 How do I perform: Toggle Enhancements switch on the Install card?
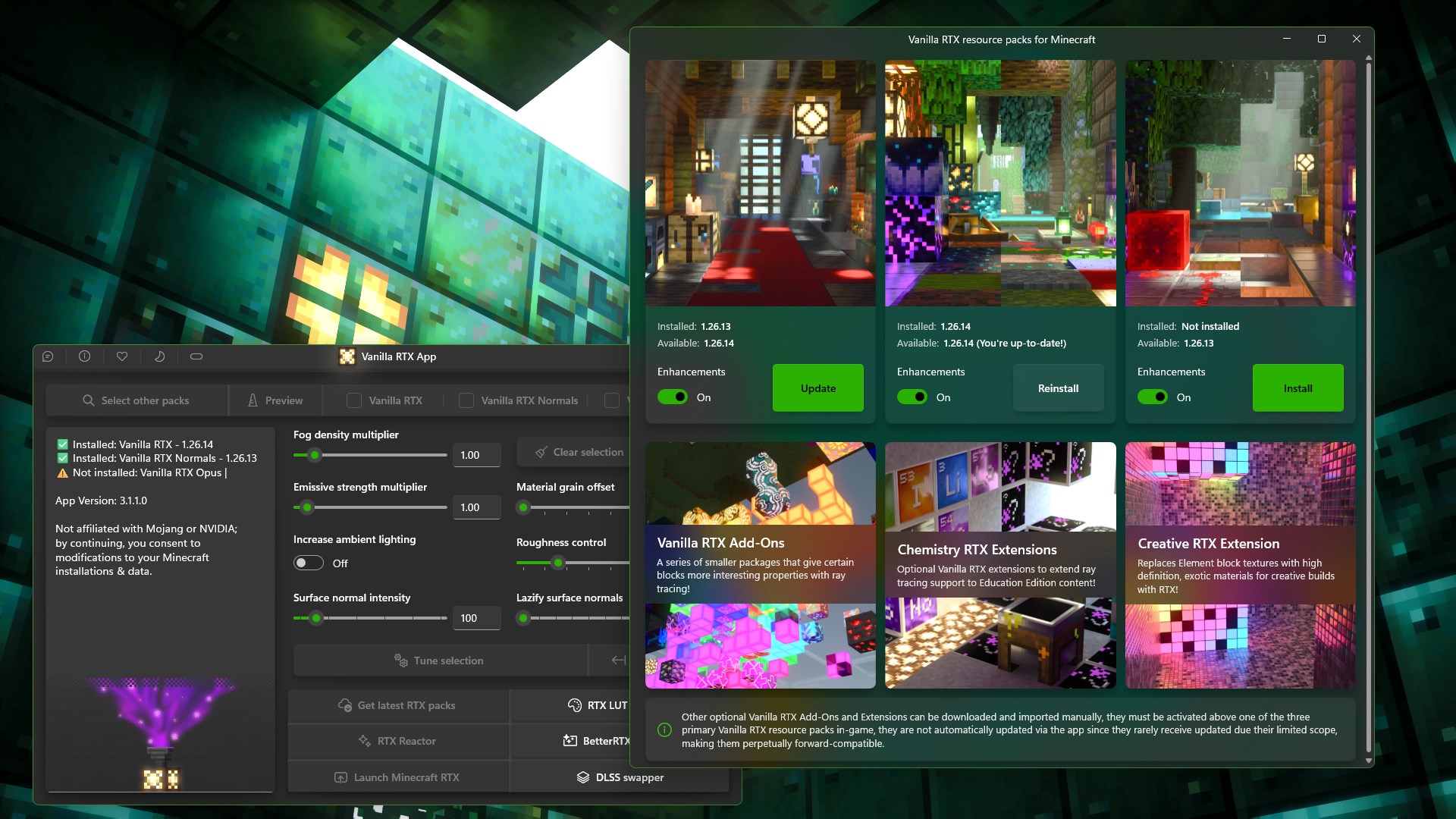(1153, 397)
